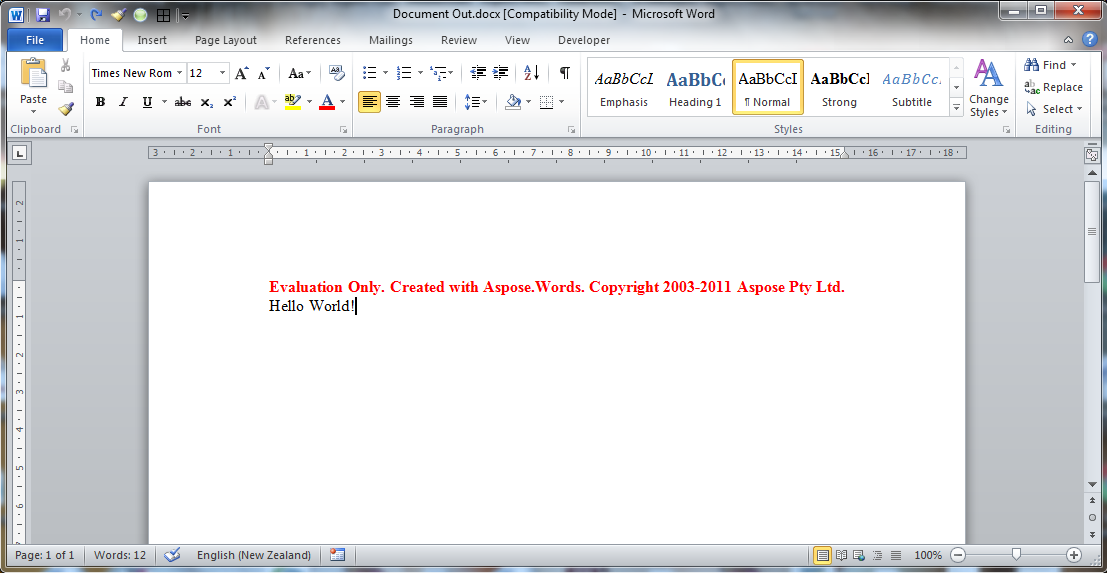
Task: Toggle Print Layout view button
Action: coord(822,555)
